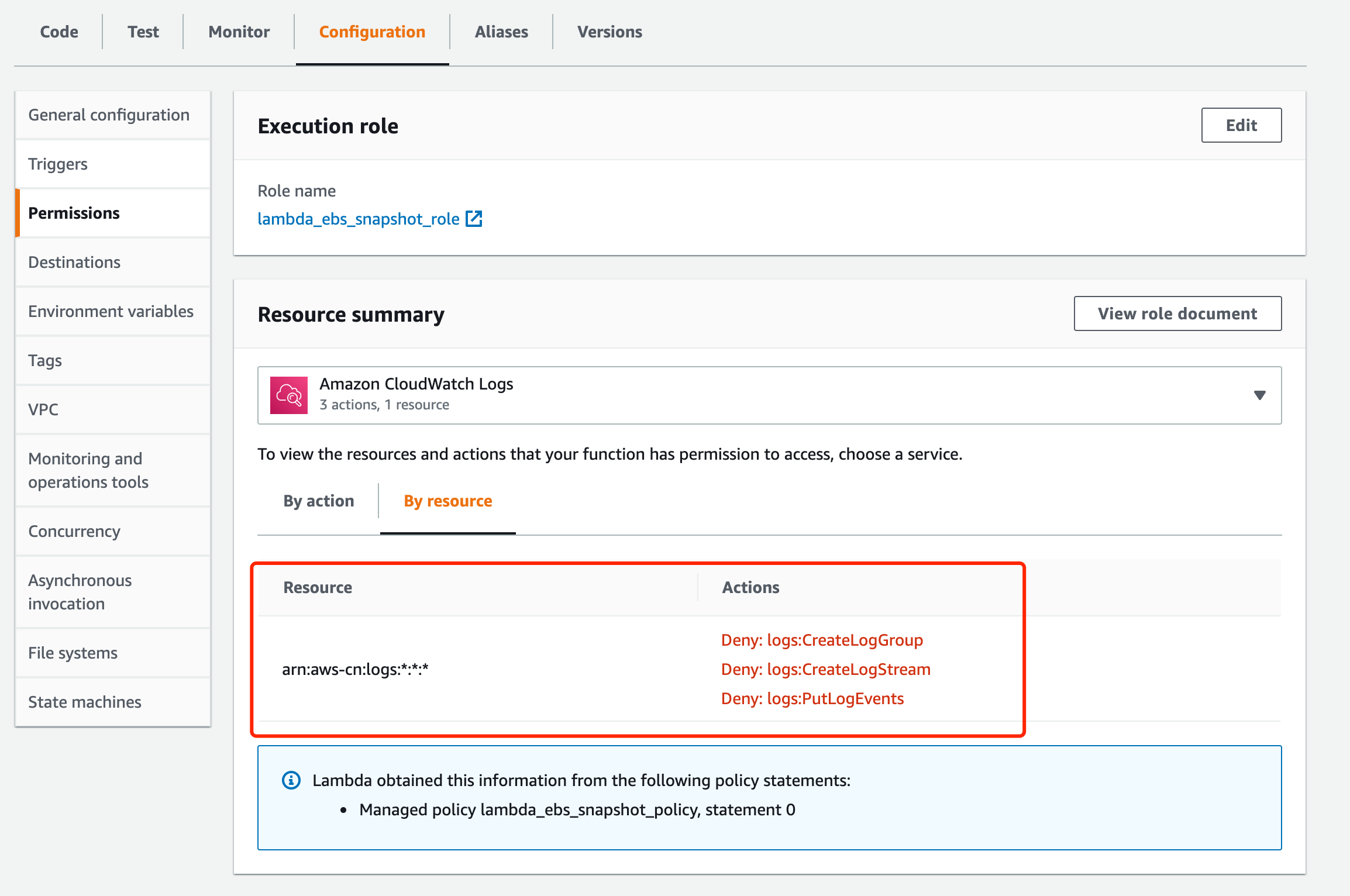Click the Edit execution role button
This screenshot has height=896, width=1350.
point(1242,125)
